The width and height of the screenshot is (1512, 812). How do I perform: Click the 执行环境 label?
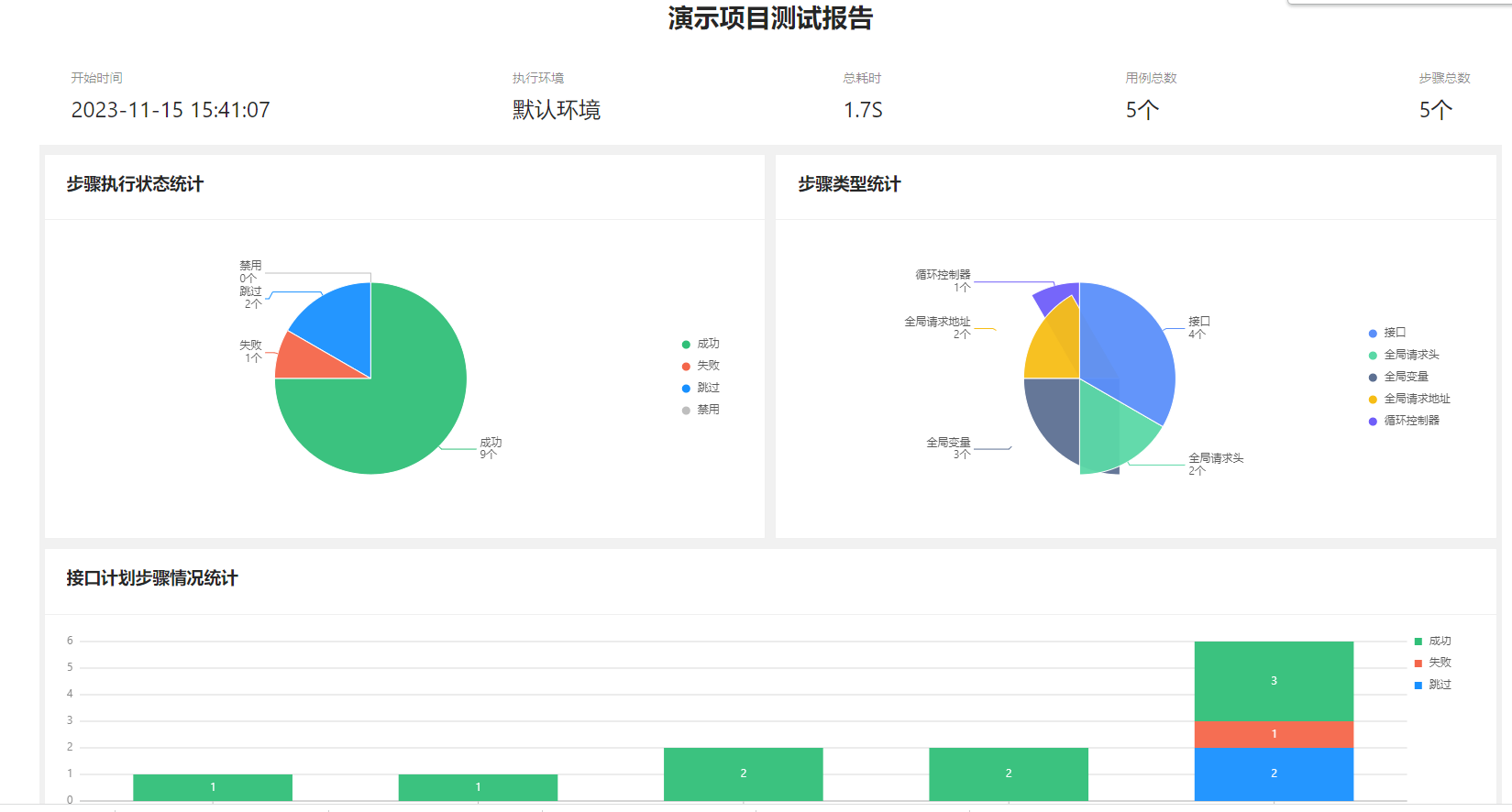tap(538, 78)
